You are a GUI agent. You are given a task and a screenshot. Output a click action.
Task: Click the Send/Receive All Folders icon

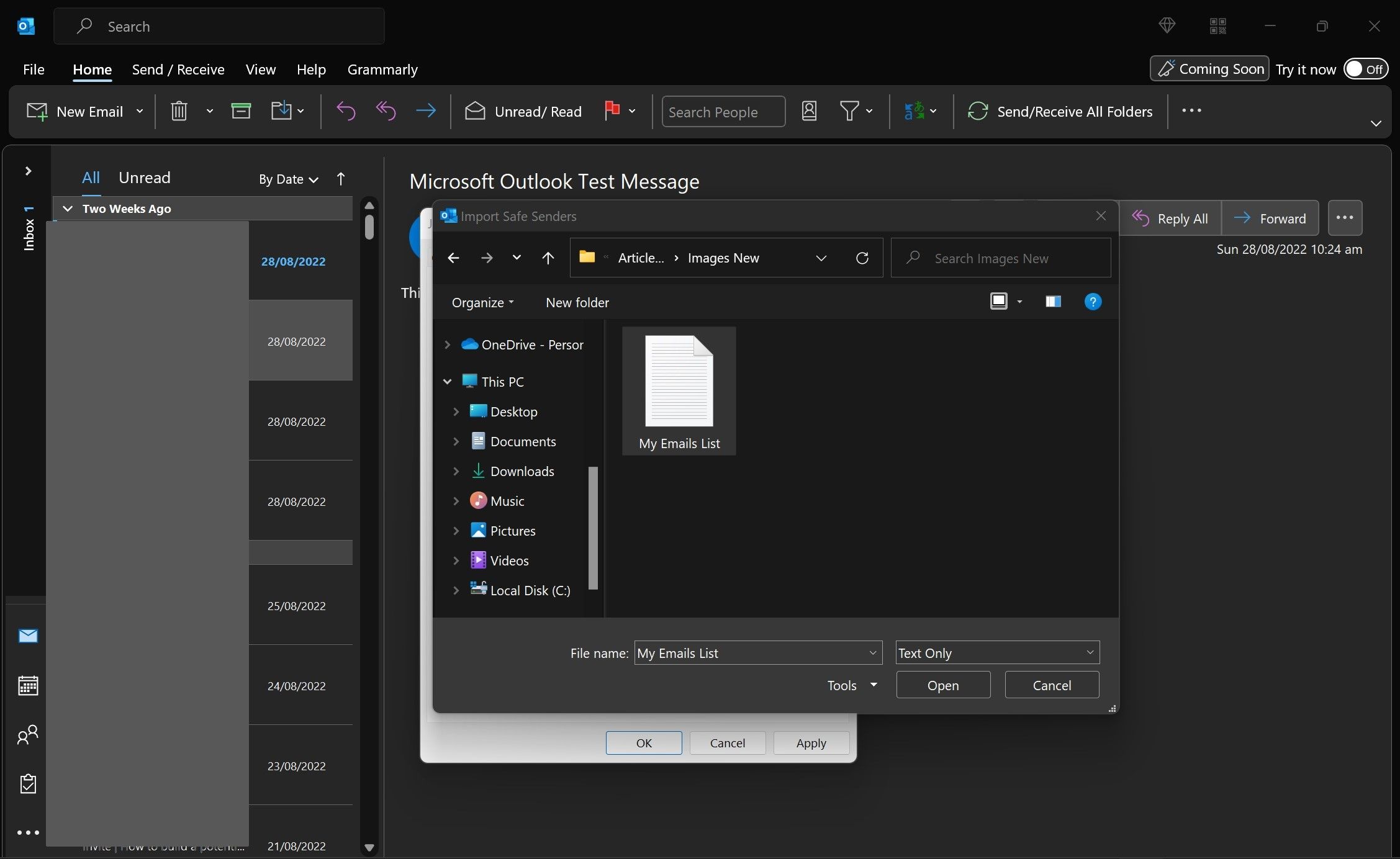[978, 111]
